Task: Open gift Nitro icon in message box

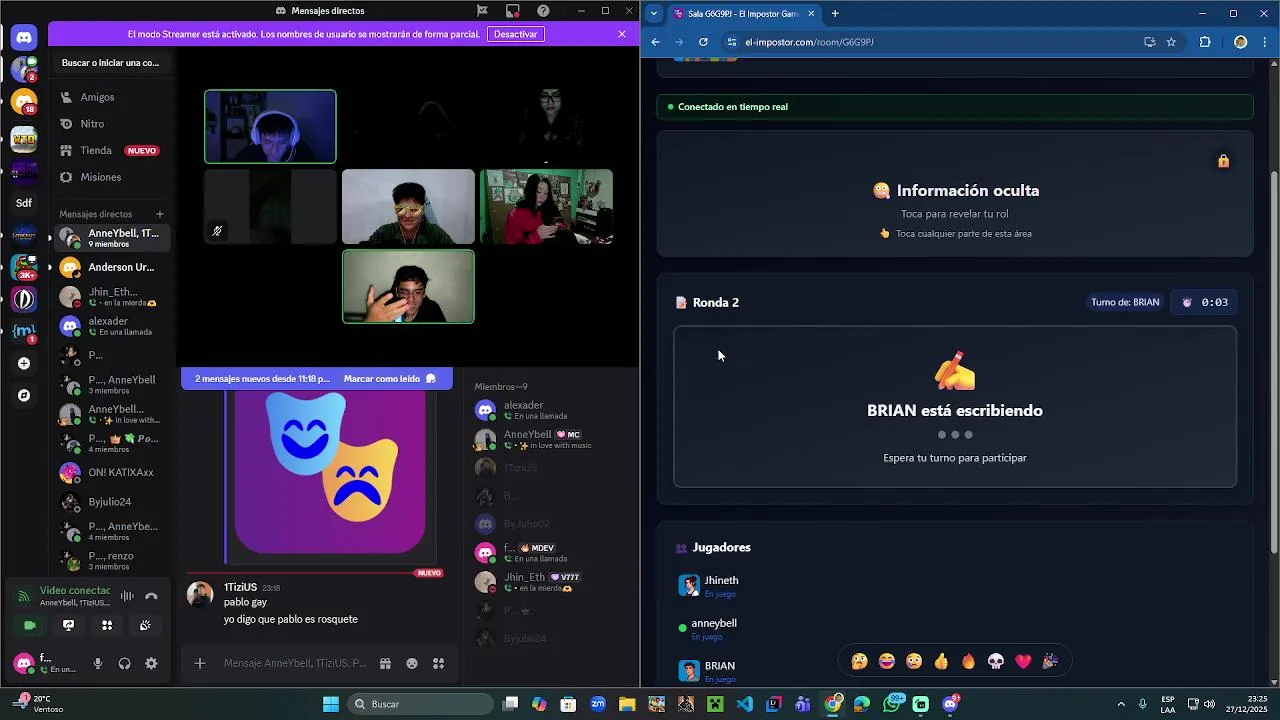Action: [x=385, y=663]
